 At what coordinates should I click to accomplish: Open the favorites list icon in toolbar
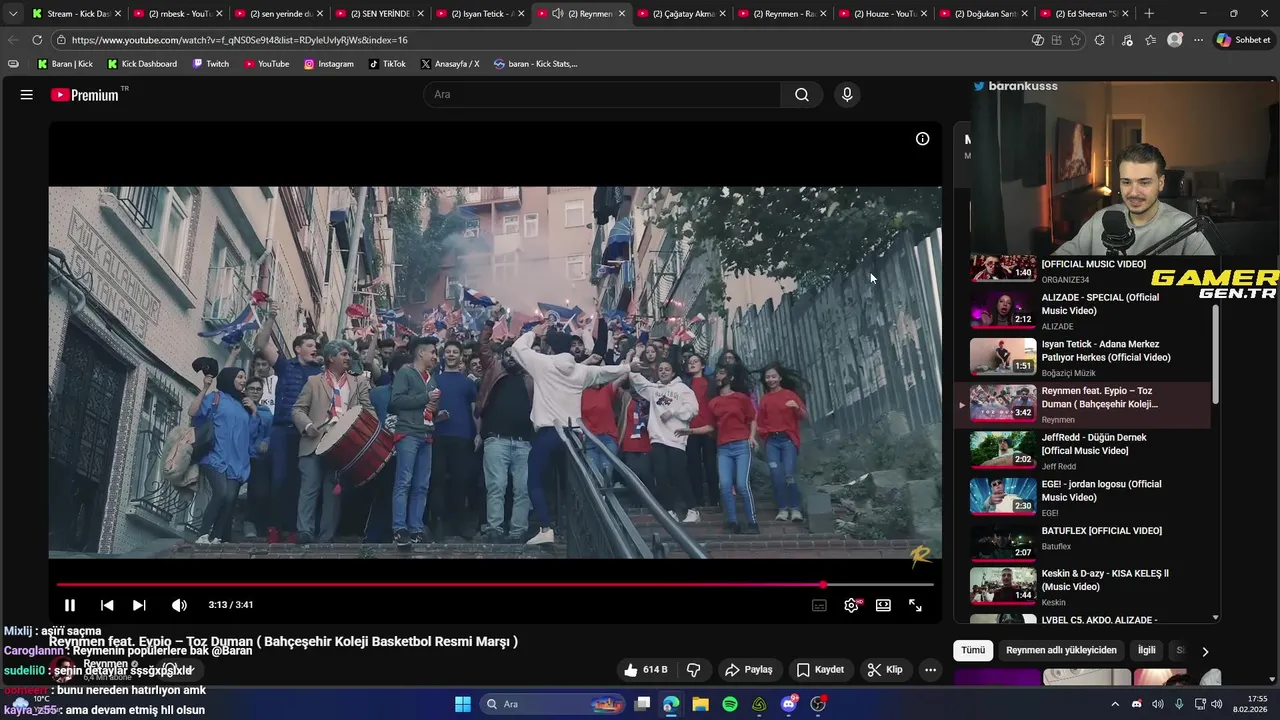pyautogui.click(x=1151, y=40)
